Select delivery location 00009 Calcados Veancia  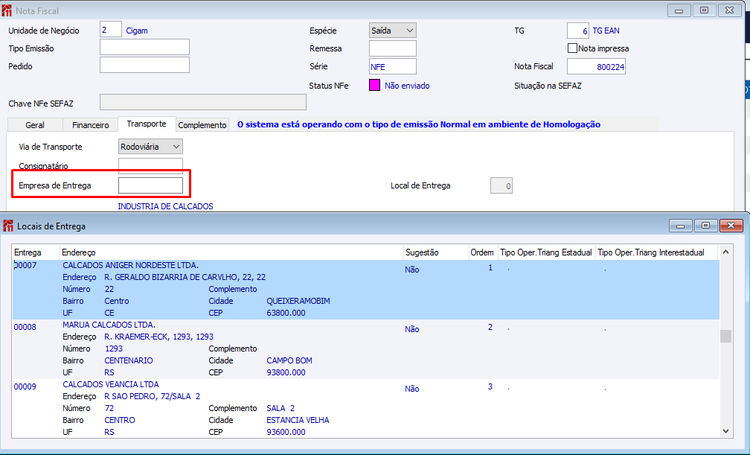(365, 408)
